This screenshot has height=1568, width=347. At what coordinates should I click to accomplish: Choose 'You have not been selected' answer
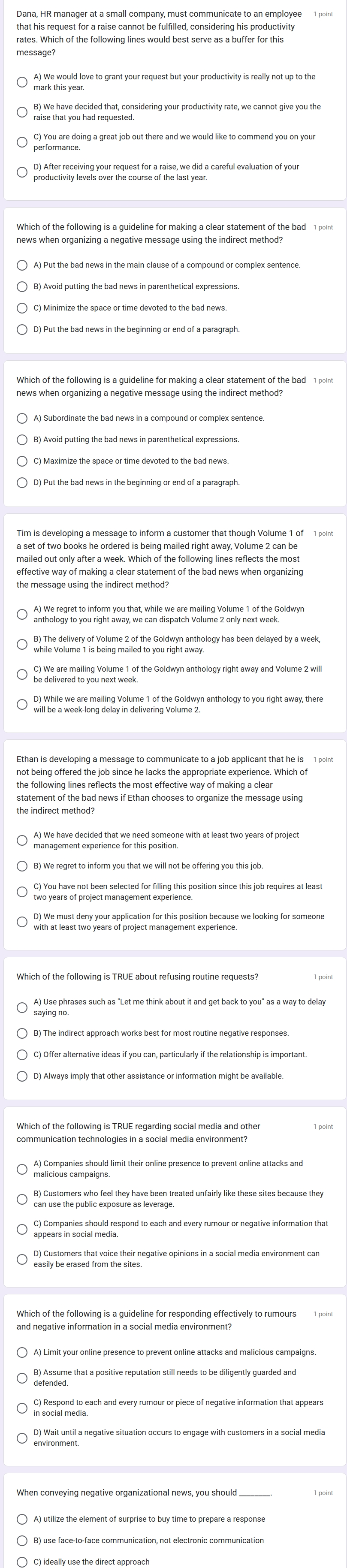point(22,892)
